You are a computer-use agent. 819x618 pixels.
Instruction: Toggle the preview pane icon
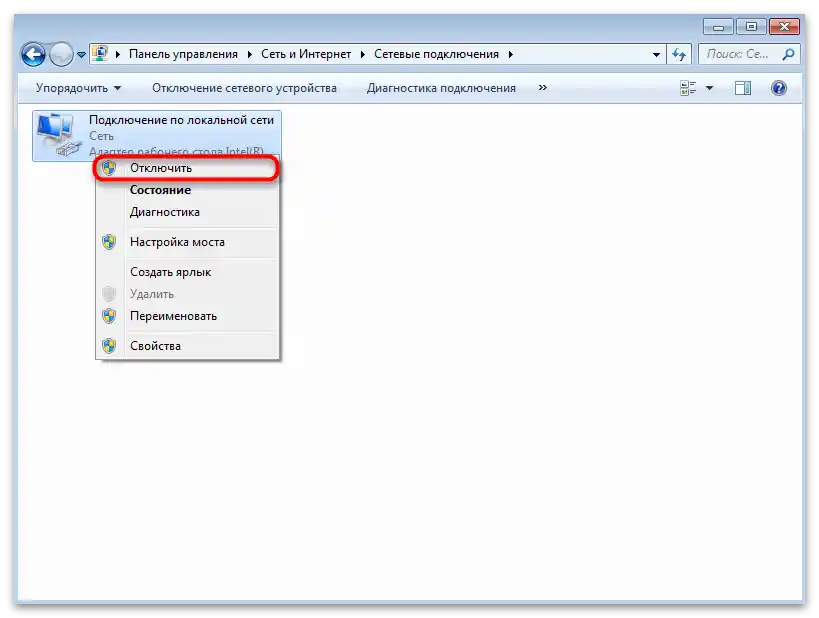pos(743,88)
